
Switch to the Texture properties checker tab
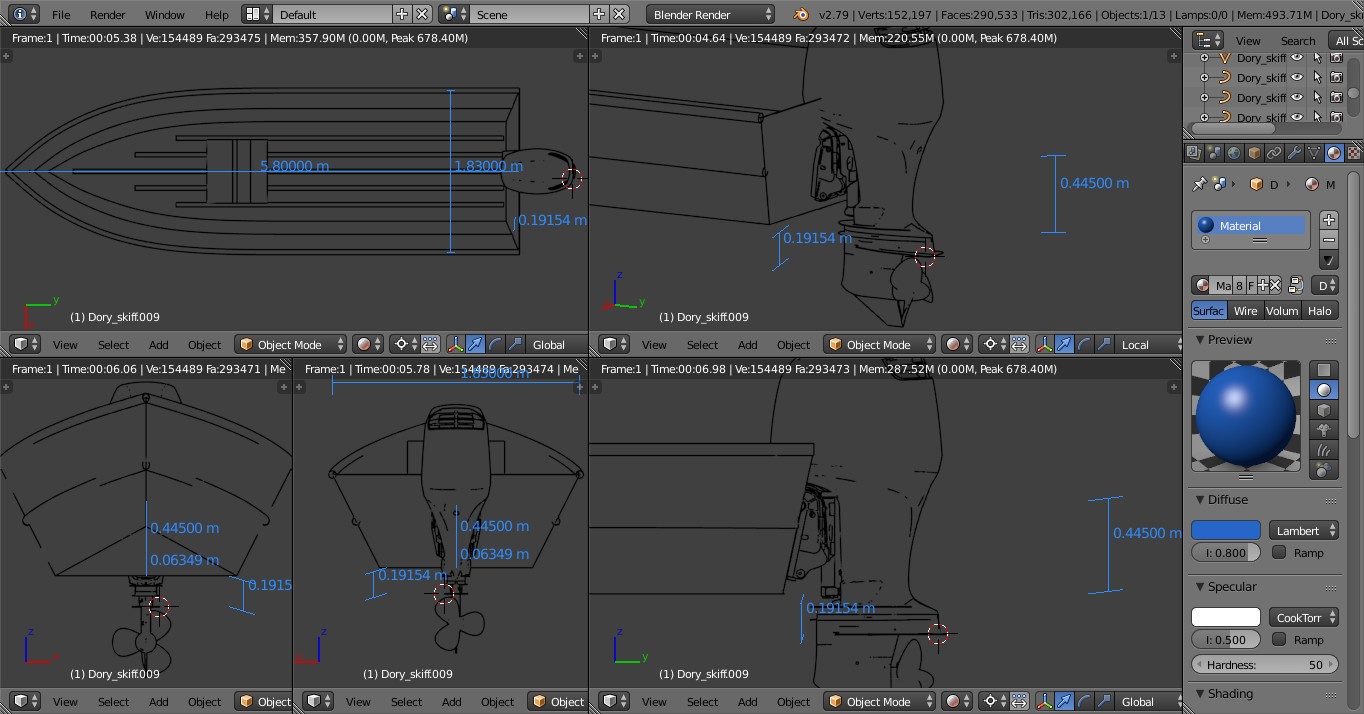[x=1354, y=153]
